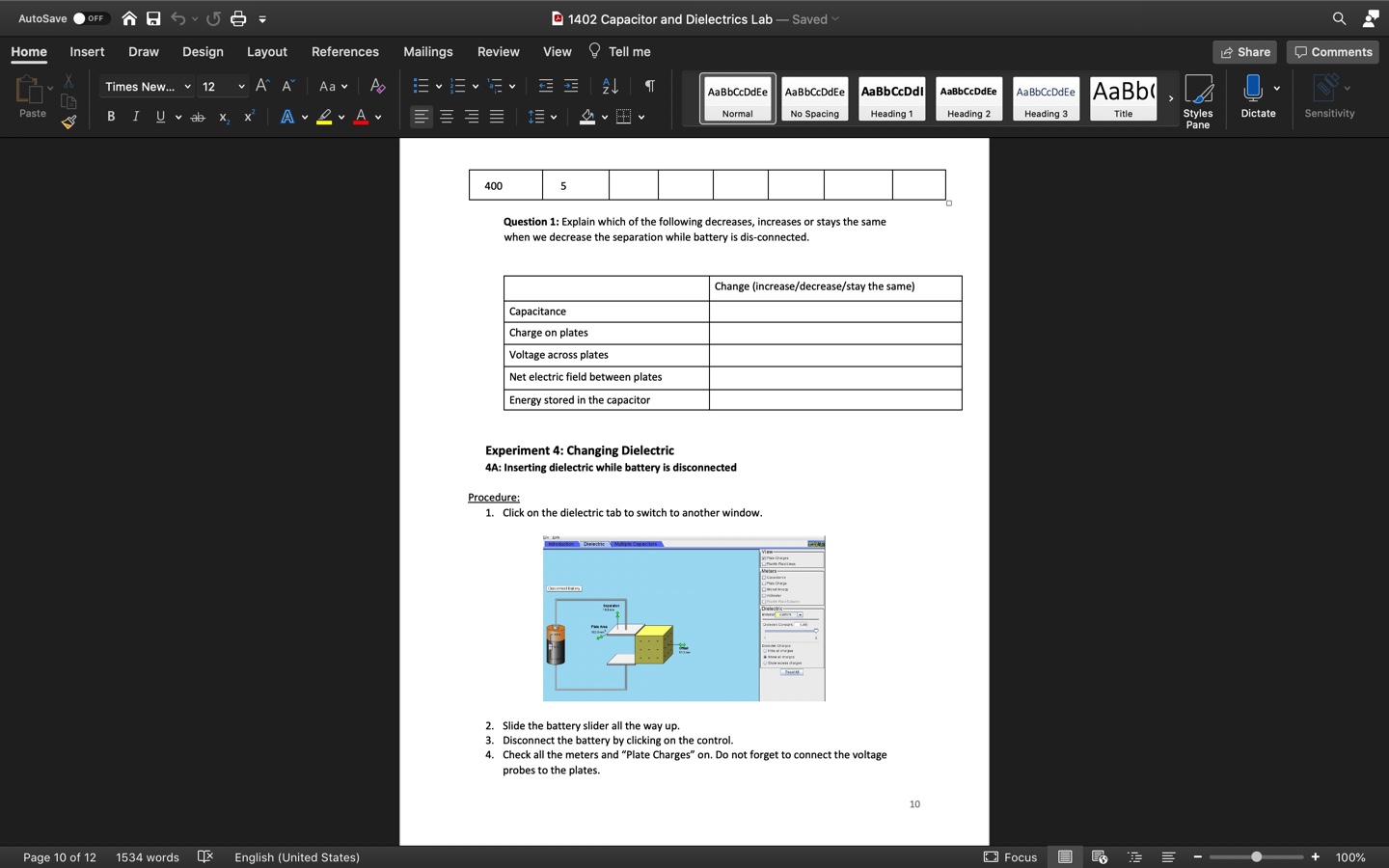Screen dimensions: 1389x868
Task: Expand the line spacing dropdown
Action: pos(554,117)
